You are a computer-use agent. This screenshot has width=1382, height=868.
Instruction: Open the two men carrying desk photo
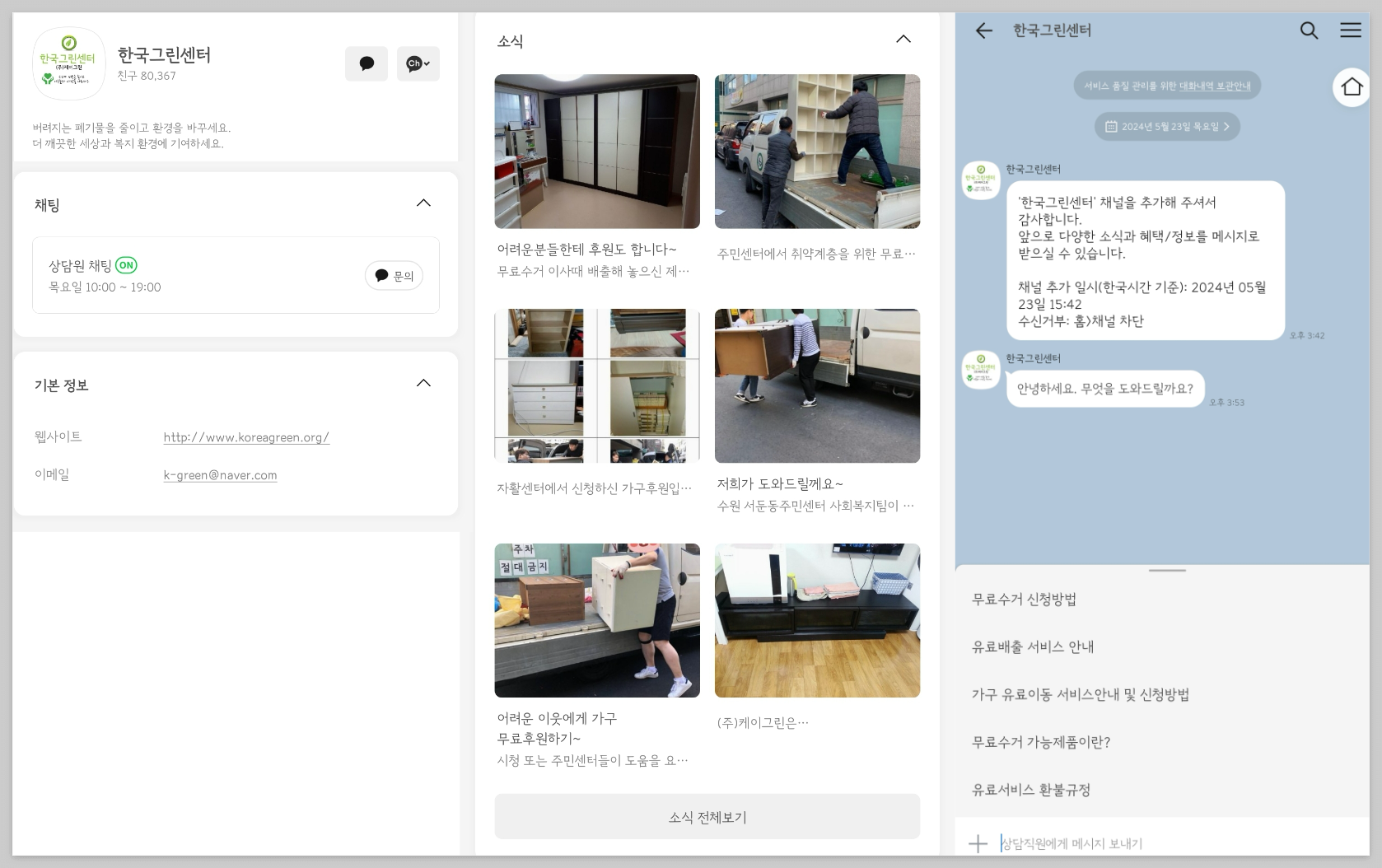817,385
